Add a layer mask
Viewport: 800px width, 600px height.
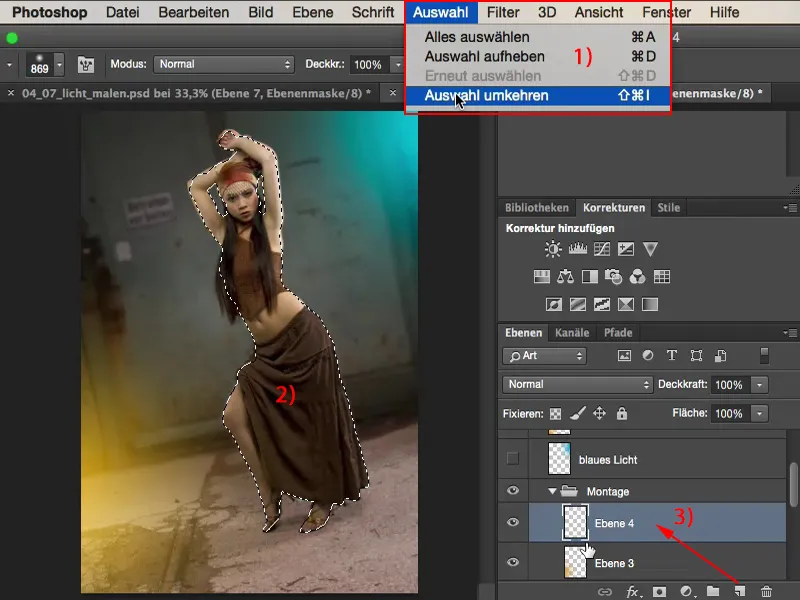click(659, 592)
